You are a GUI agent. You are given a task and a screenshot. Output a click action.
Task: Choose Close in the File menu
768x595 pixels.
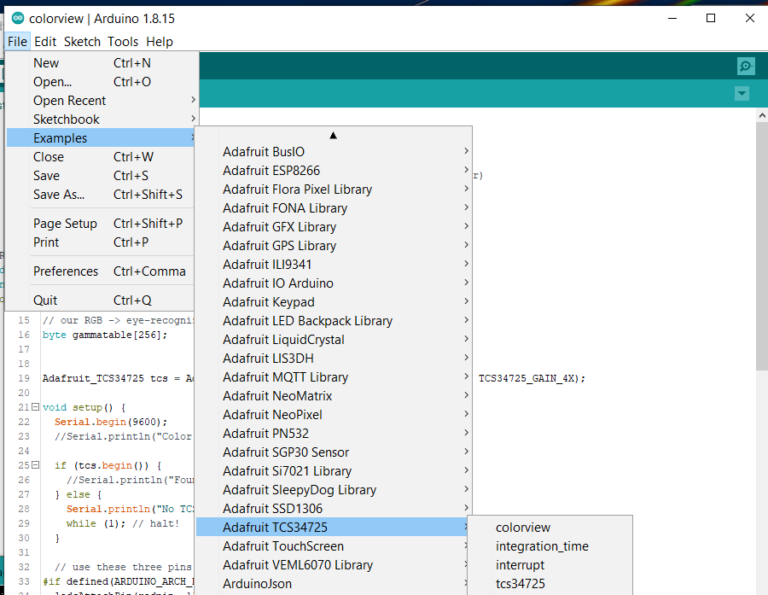point(102,157)
